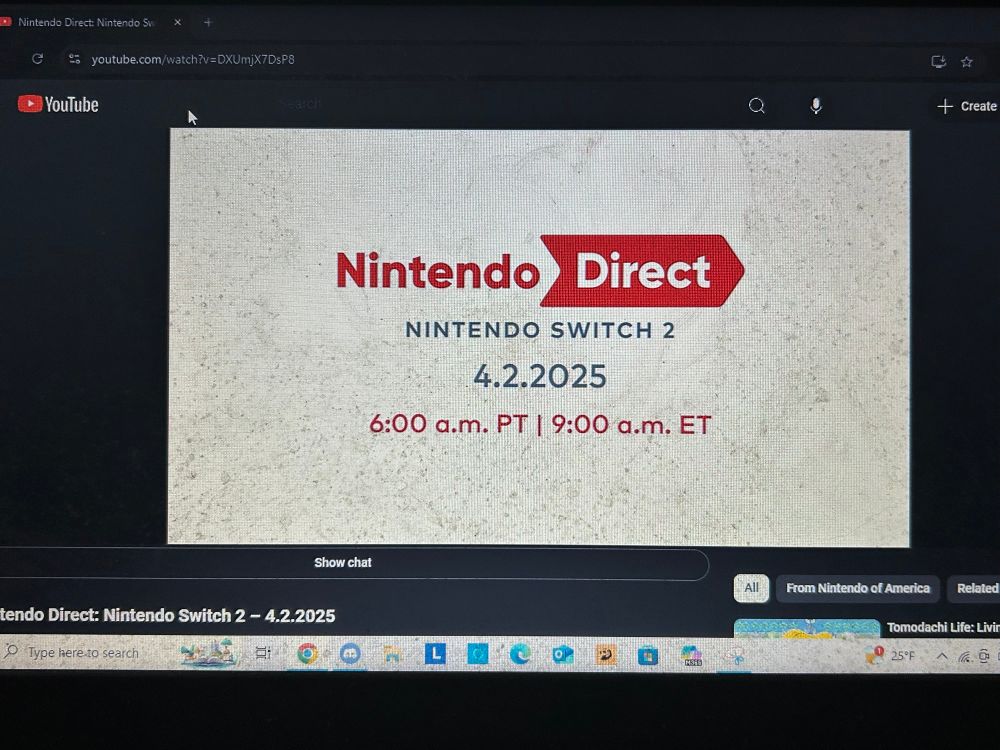Open the search highlights illustration on the taskbar
This screenshot has height=750, width=1000.
coord(207,652)
